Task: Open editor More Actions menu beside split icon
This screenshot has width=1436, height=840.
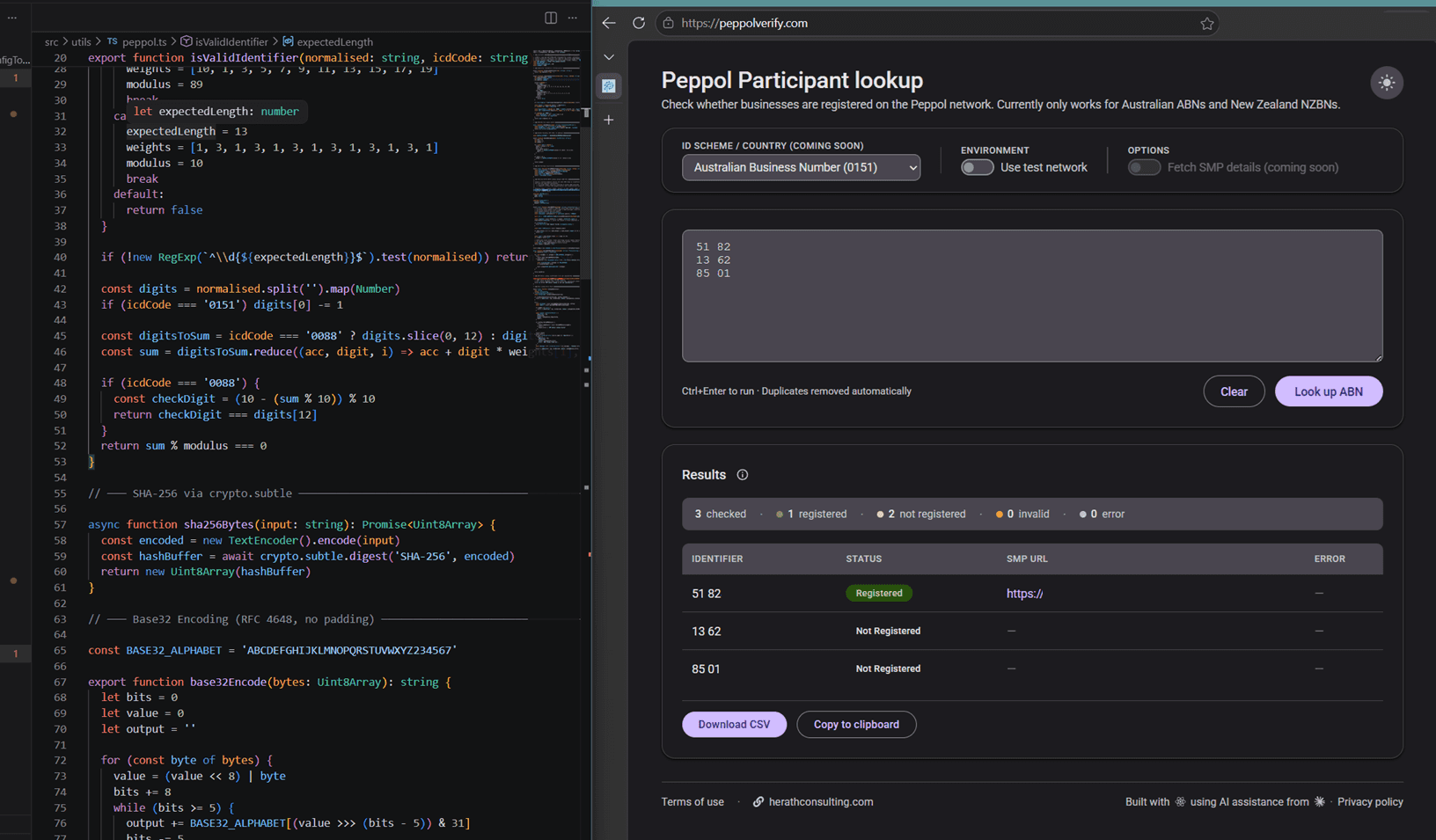Action: (x=573, y=18)
